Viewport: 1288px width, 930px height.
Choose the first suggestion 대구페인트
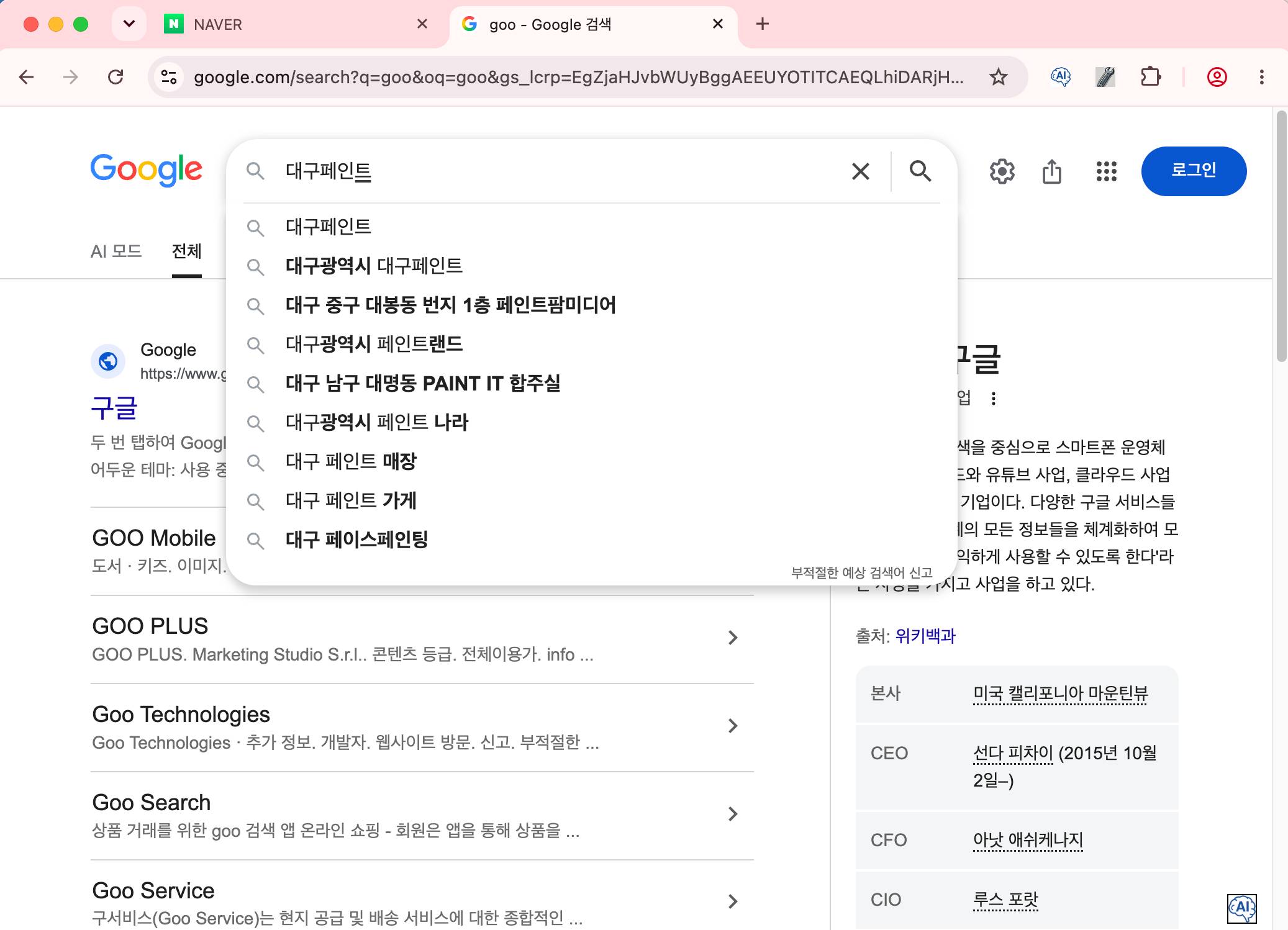[x=591, y=227]
